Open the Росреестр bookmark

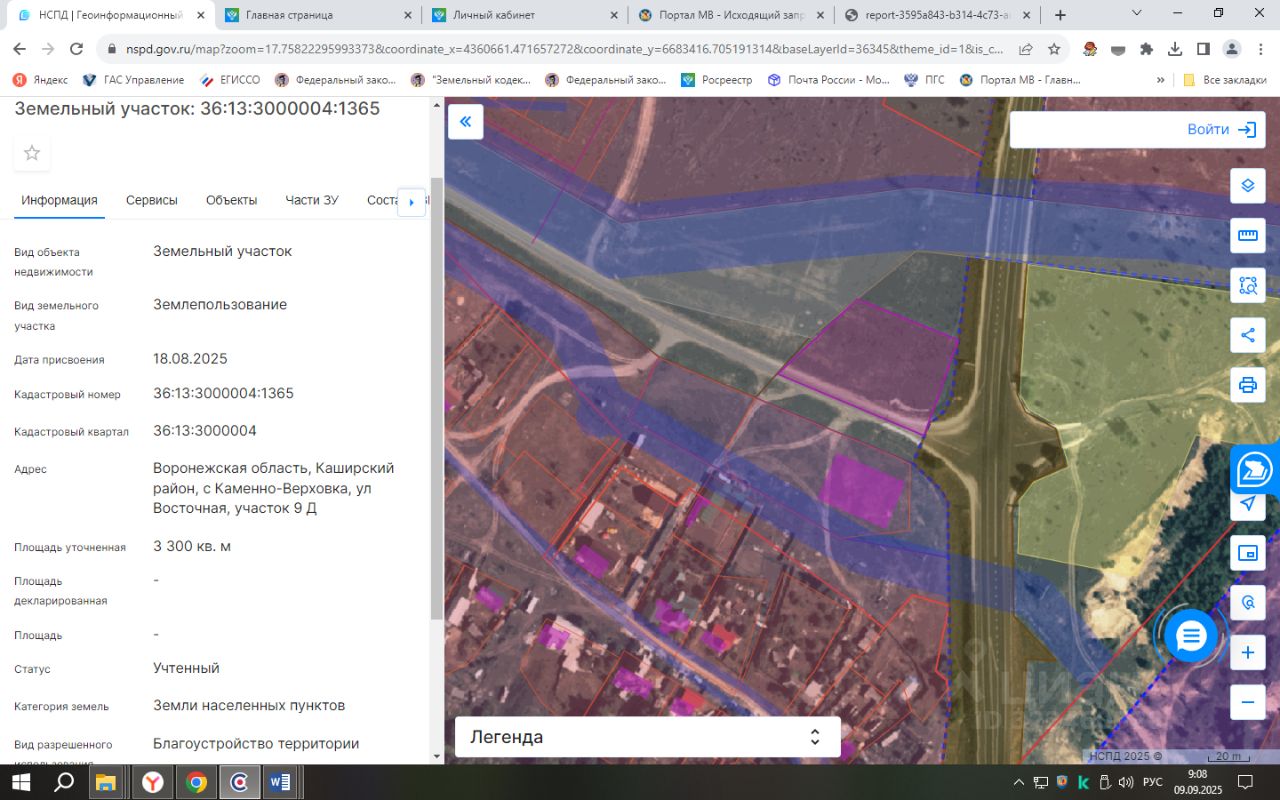716,80
